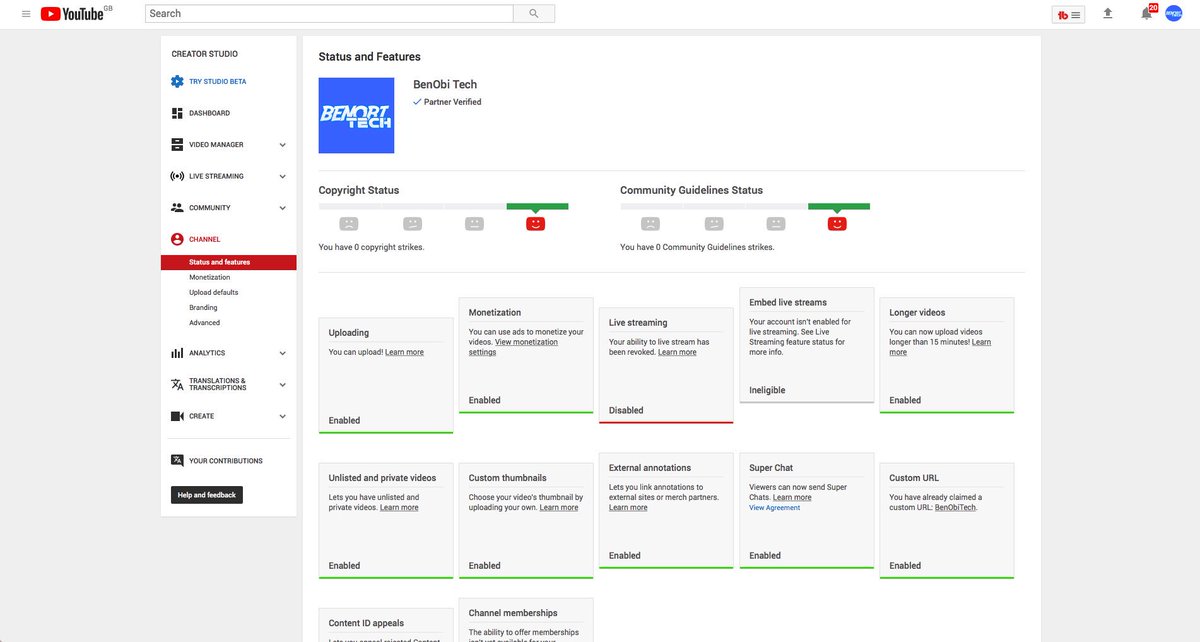Click the Content ID appeals card title
This screenshot has width=1200, height=642.
(367, 623)
